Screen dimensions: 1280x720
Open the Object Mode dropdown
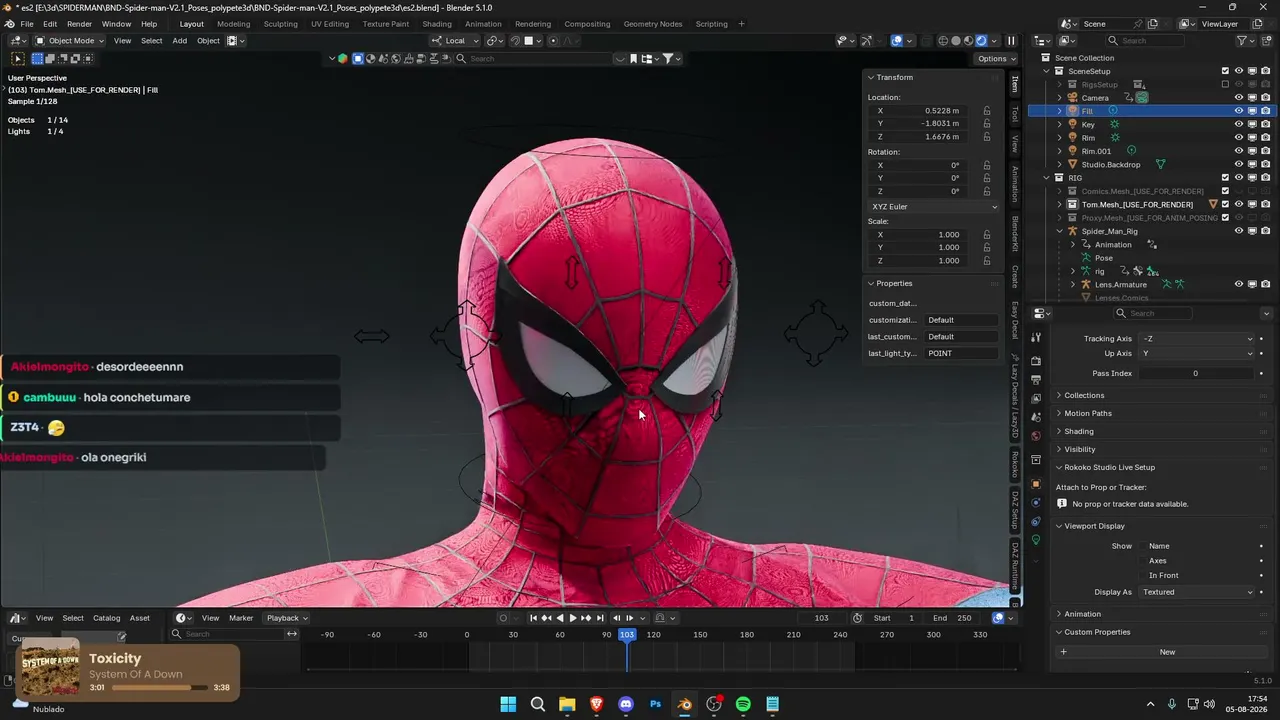point(71,41)
